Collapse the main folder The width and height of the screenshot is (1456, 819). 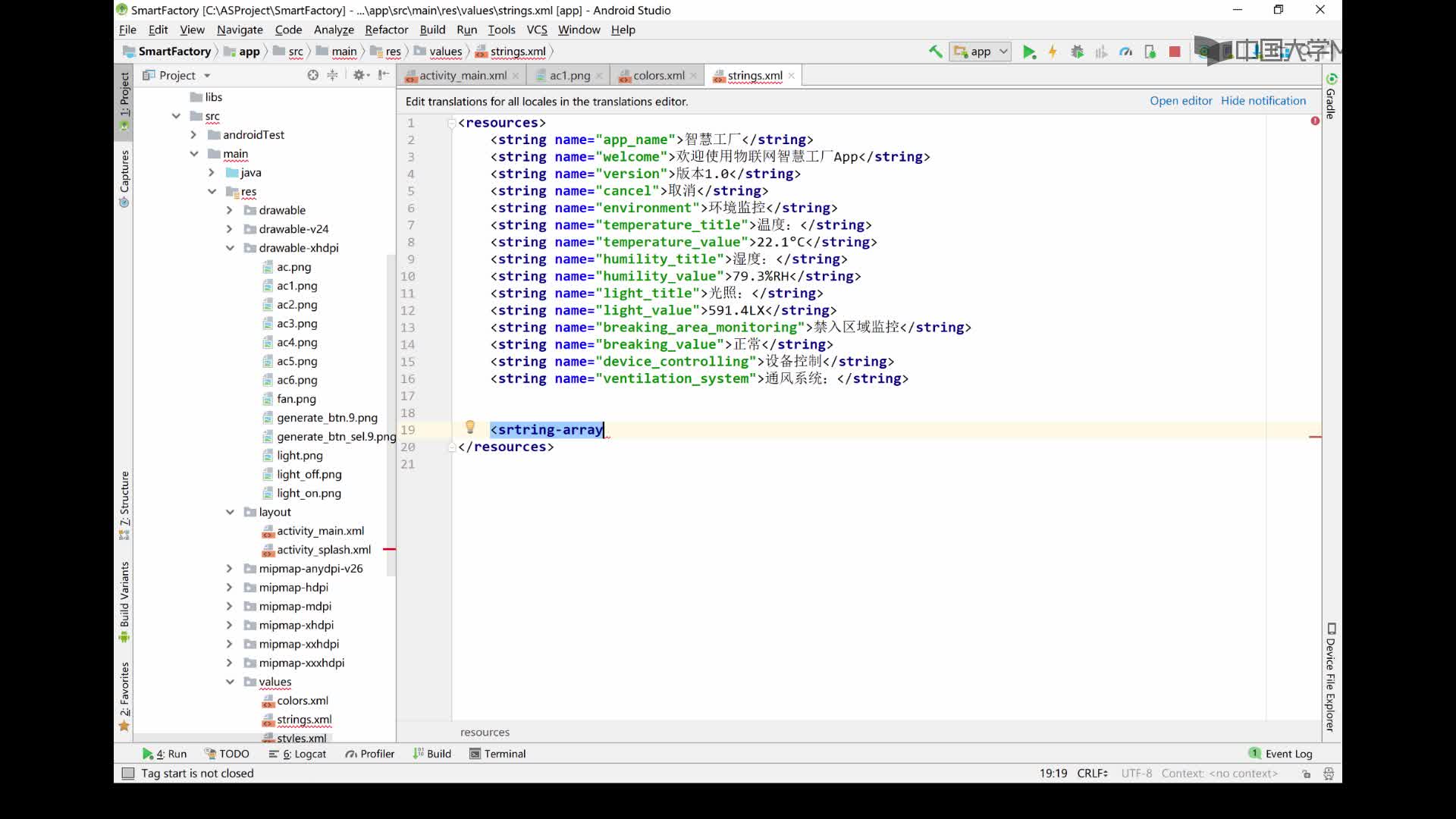click(194, 154)
